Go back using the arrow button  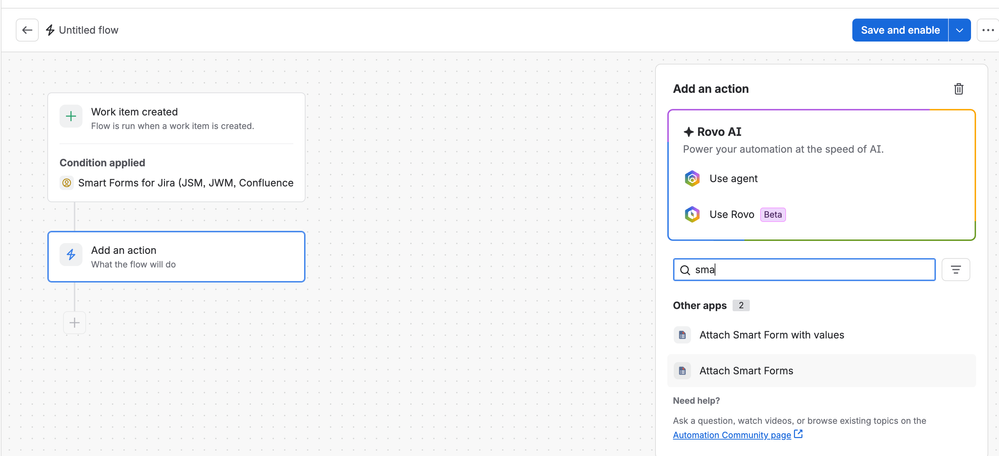coord(27,30)
